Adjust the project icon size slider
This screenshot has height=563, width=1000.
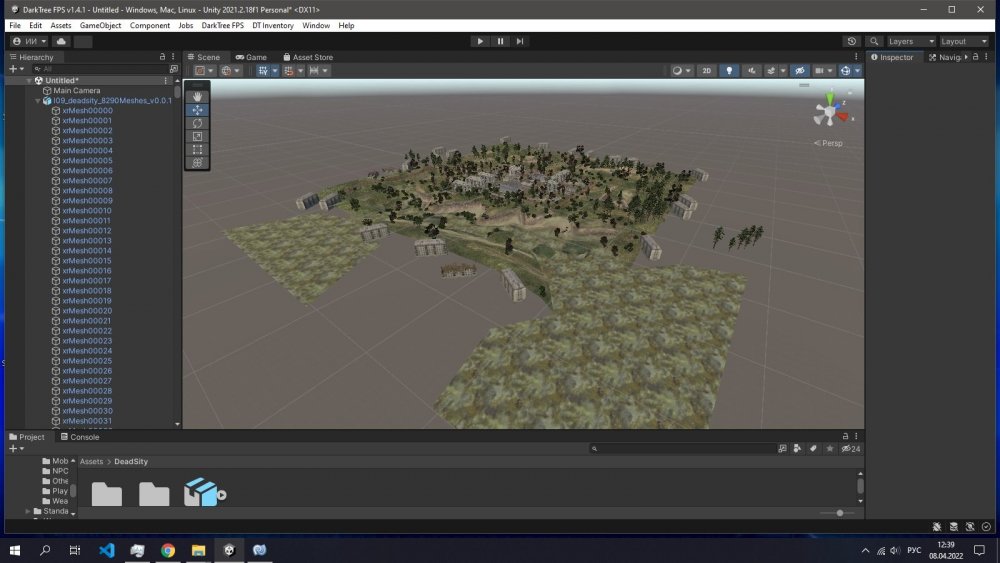point(839,513)
